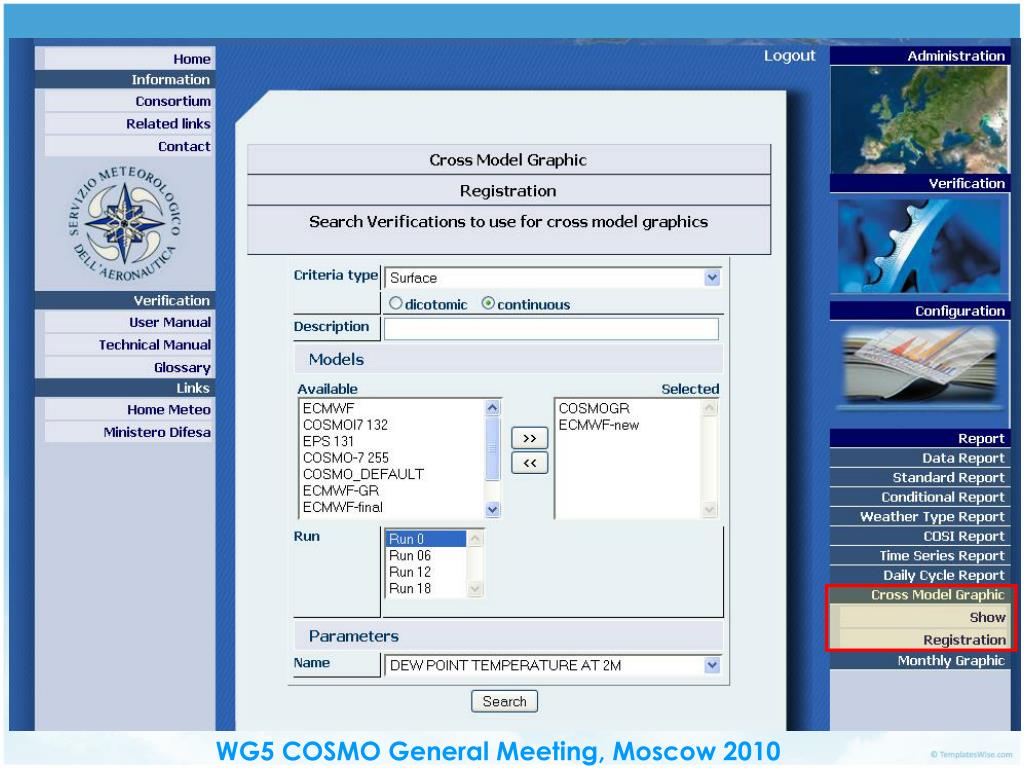This screenshot has height=768, width=1024.
Task: Open the Home Meteo link
Action: pyautogui.click(x=129, y=409)
